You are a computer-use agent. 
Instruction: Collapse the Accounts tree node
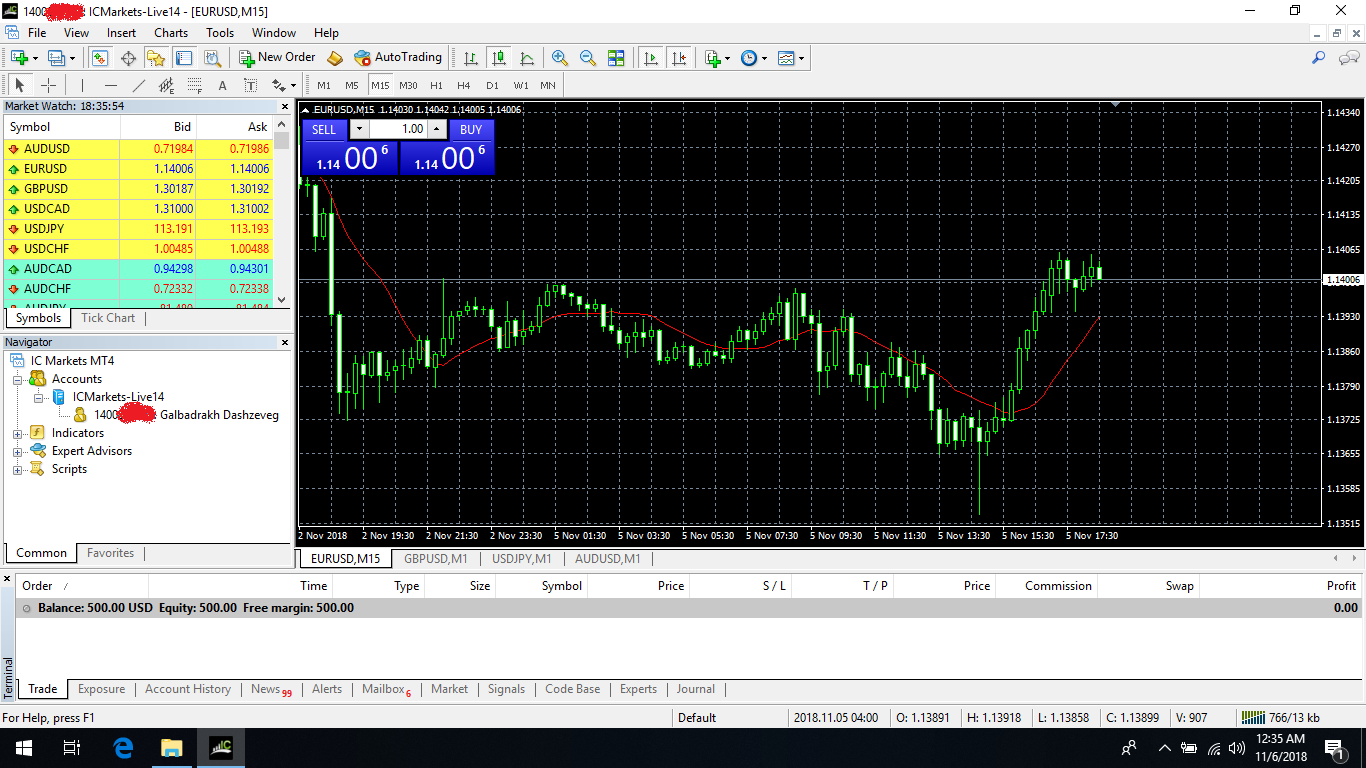point(17,379)
